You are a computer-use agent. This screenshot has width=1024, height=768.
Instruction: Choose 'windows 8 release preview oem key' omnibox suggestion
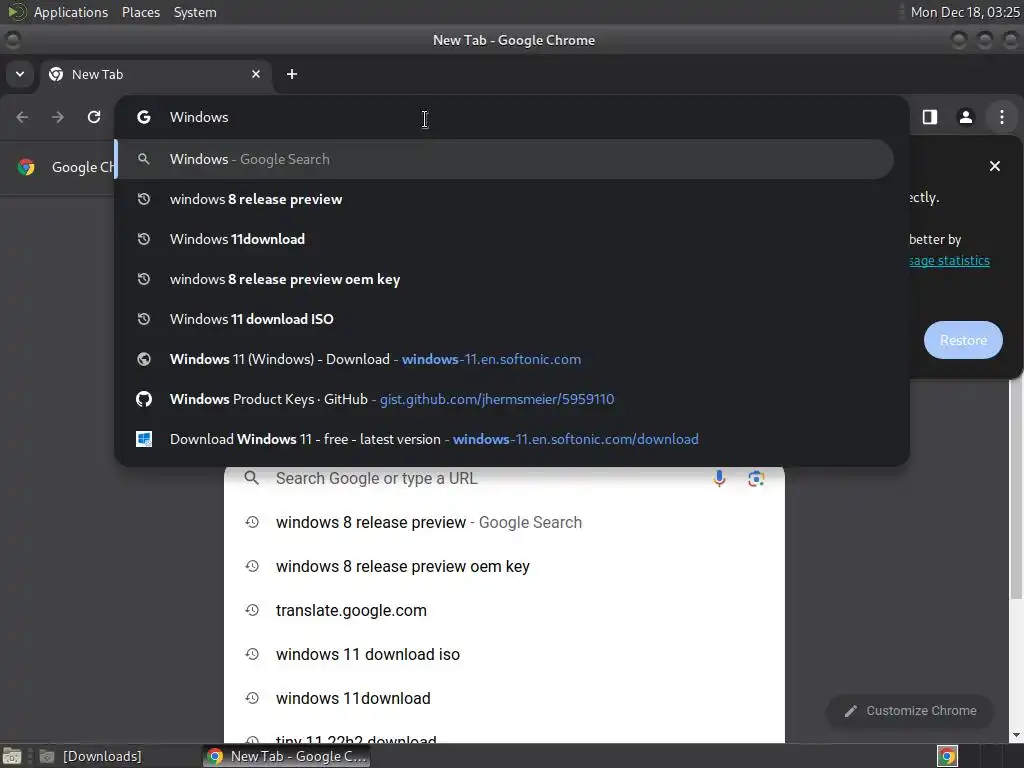point(504,279)
